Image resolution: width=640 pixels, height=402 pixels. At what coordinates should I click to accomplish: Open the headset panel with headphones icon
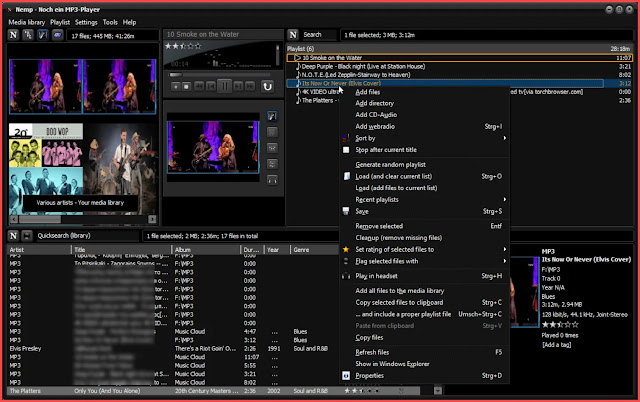[272, 180]
